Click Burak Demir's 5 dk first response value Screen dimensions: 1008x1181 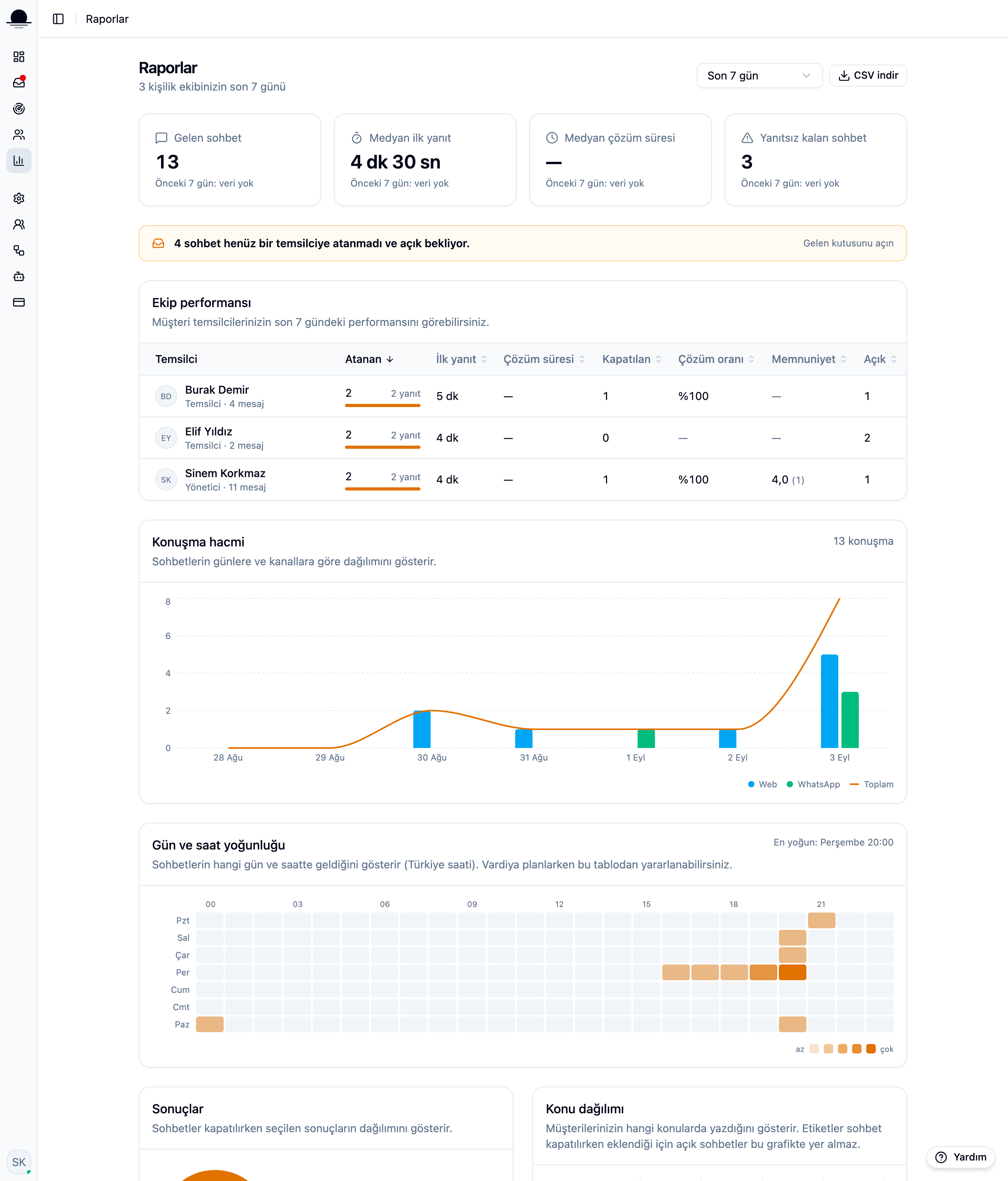coord(448,396)
